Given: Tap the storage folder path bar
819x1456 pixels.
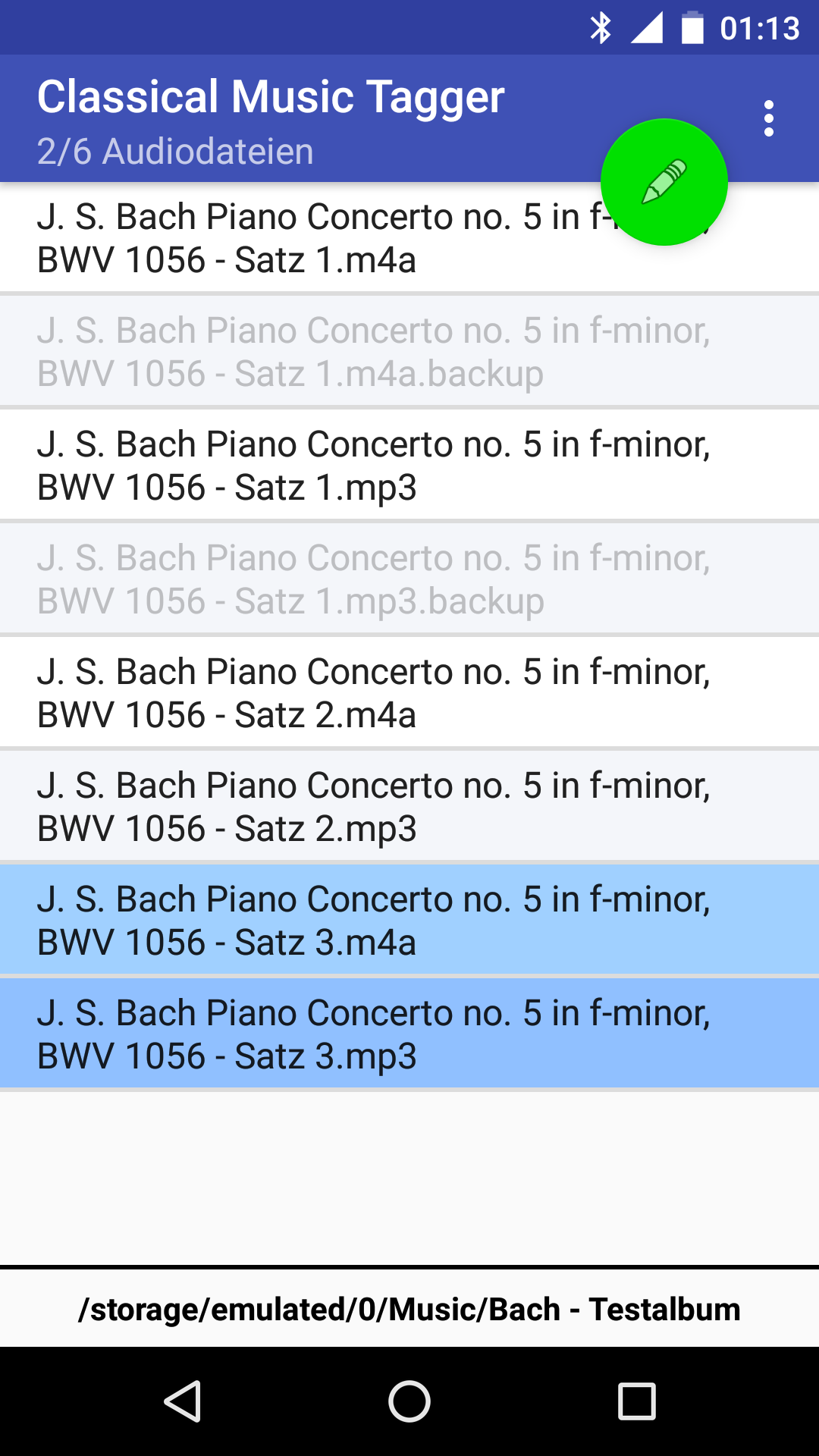Looking at the screenshot, I should click(x=409, y=1310).
